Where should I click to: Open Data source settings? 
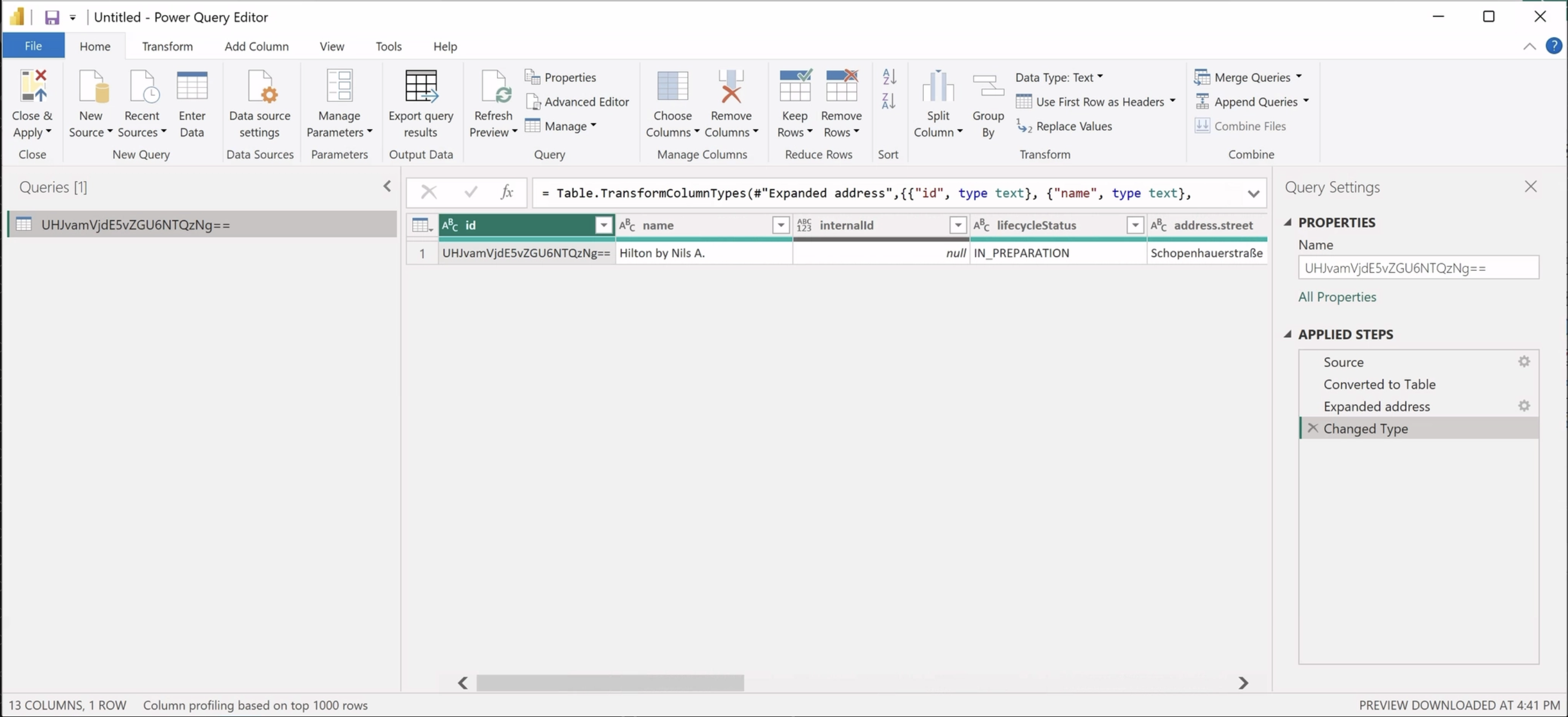click(260, 103)
